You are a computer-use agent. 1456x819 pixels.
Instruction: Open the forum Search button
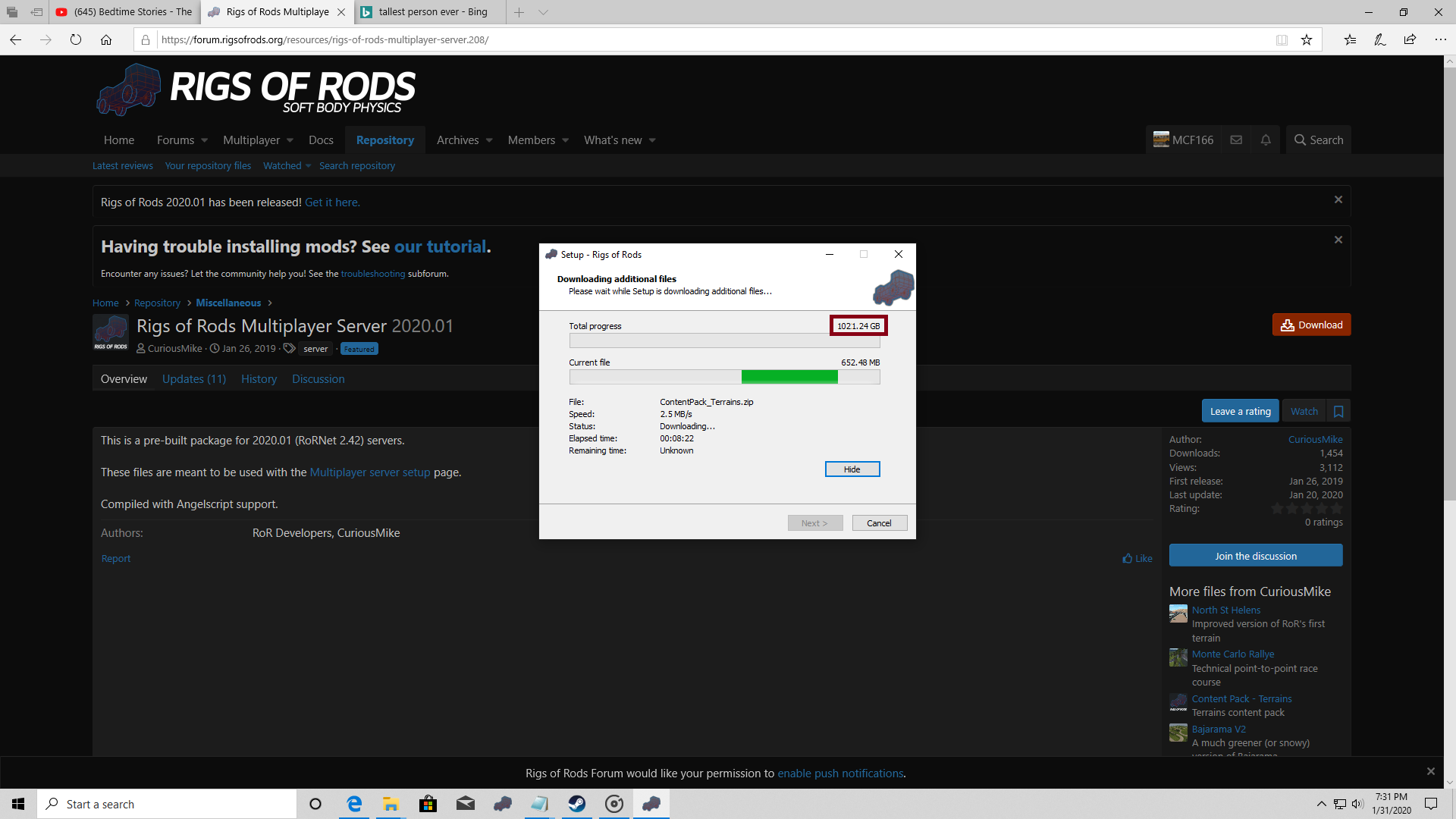[x=1319, y=140]
